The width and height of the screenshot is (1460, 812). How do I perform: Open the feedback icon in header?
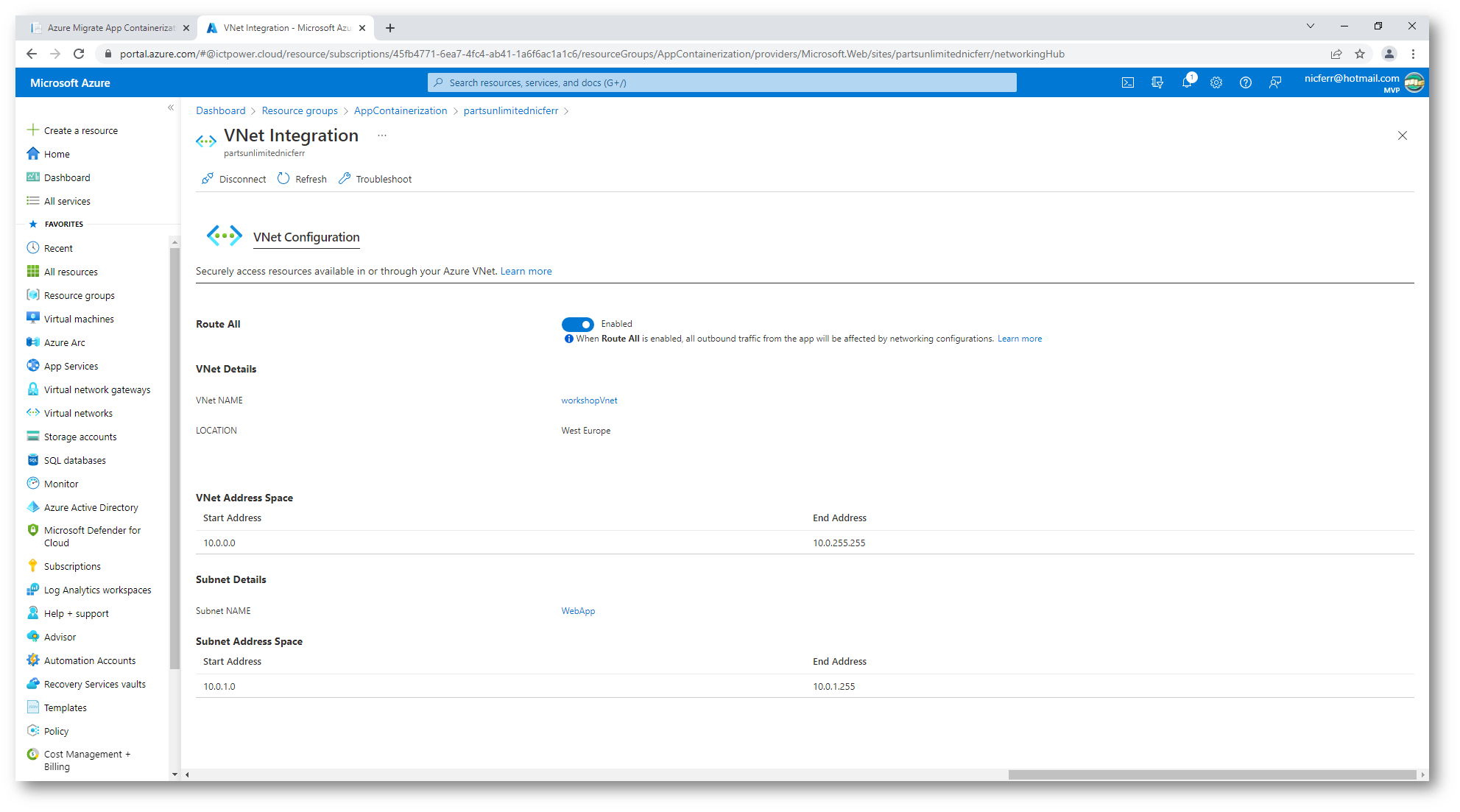[1274, 83]
